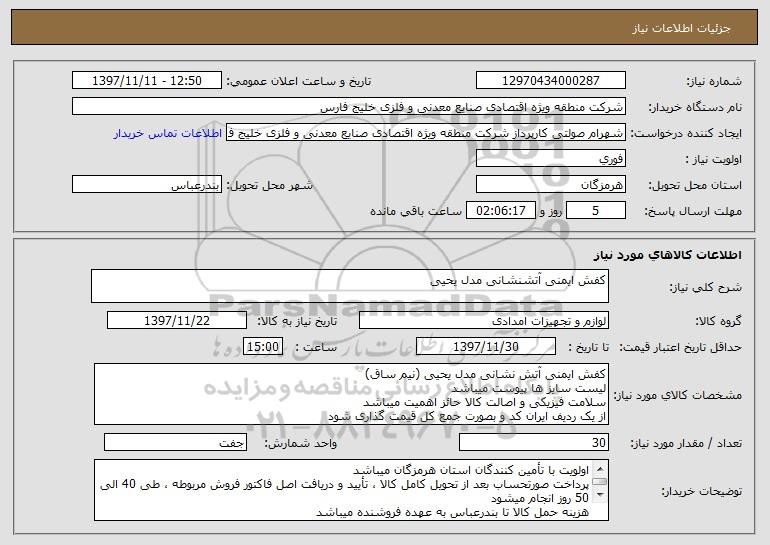
Task: Click the goods group field لوازم و تجهیزات امدادی
Action: coord(484,320)
